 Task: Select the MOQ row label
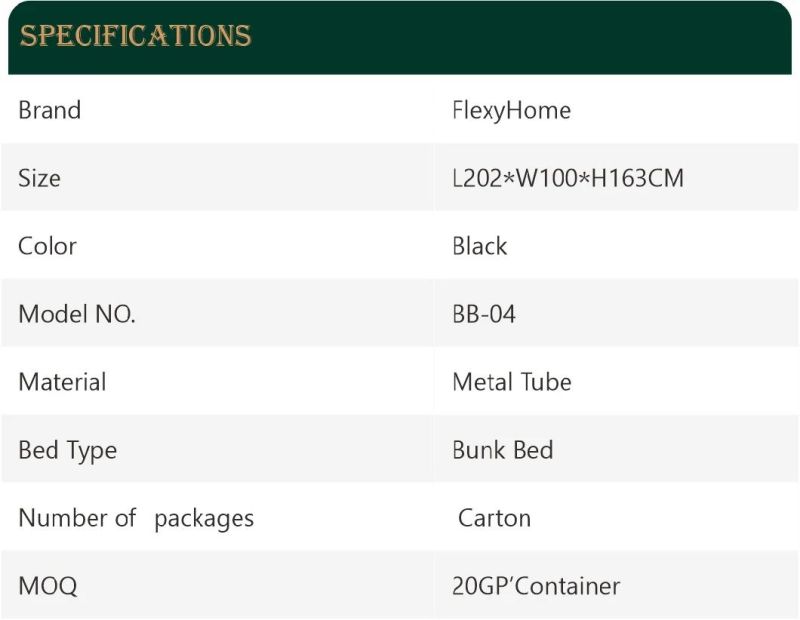click(x=48, y=586)
